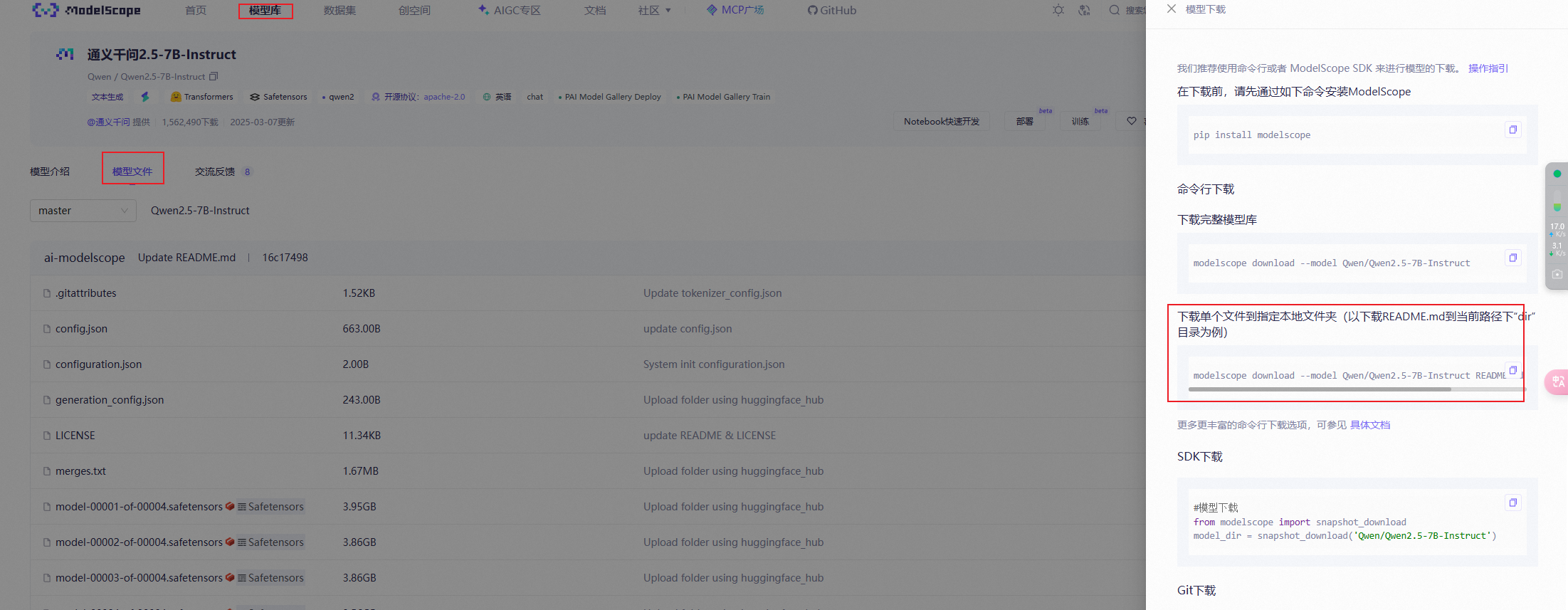Open the 具体文档 link
This screenshot has height=610, width=1568.
coord(1370,425)
